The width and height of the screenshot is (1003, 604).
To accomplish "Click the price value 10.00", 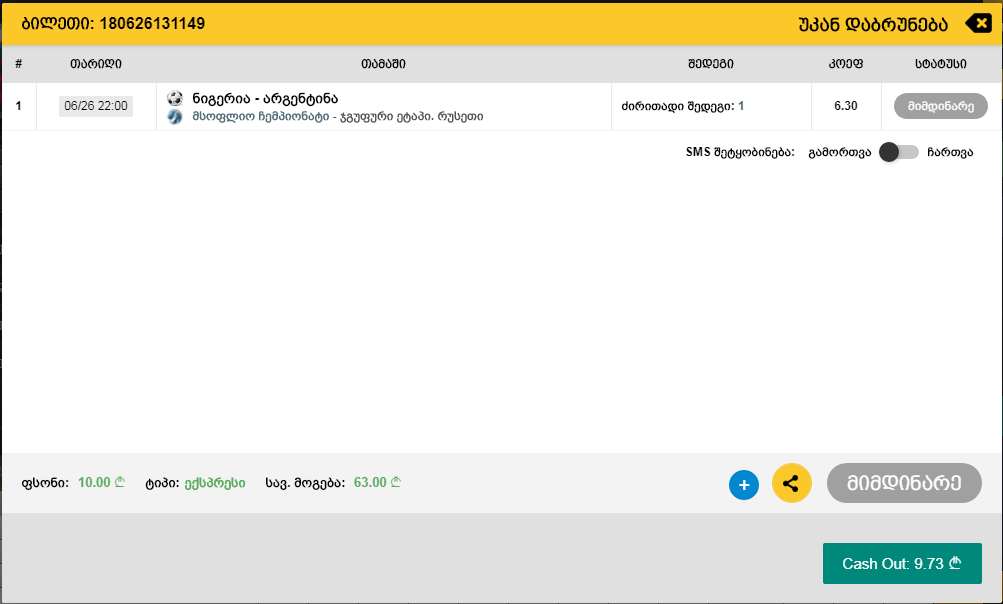I will tap(101, 482).
